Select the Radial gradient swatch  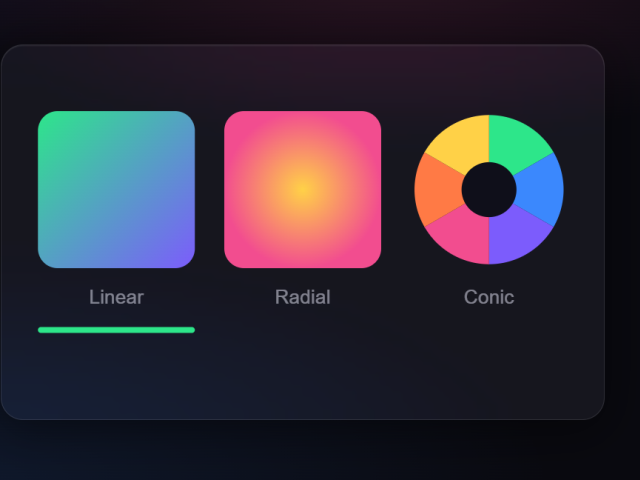coord(302,189)
